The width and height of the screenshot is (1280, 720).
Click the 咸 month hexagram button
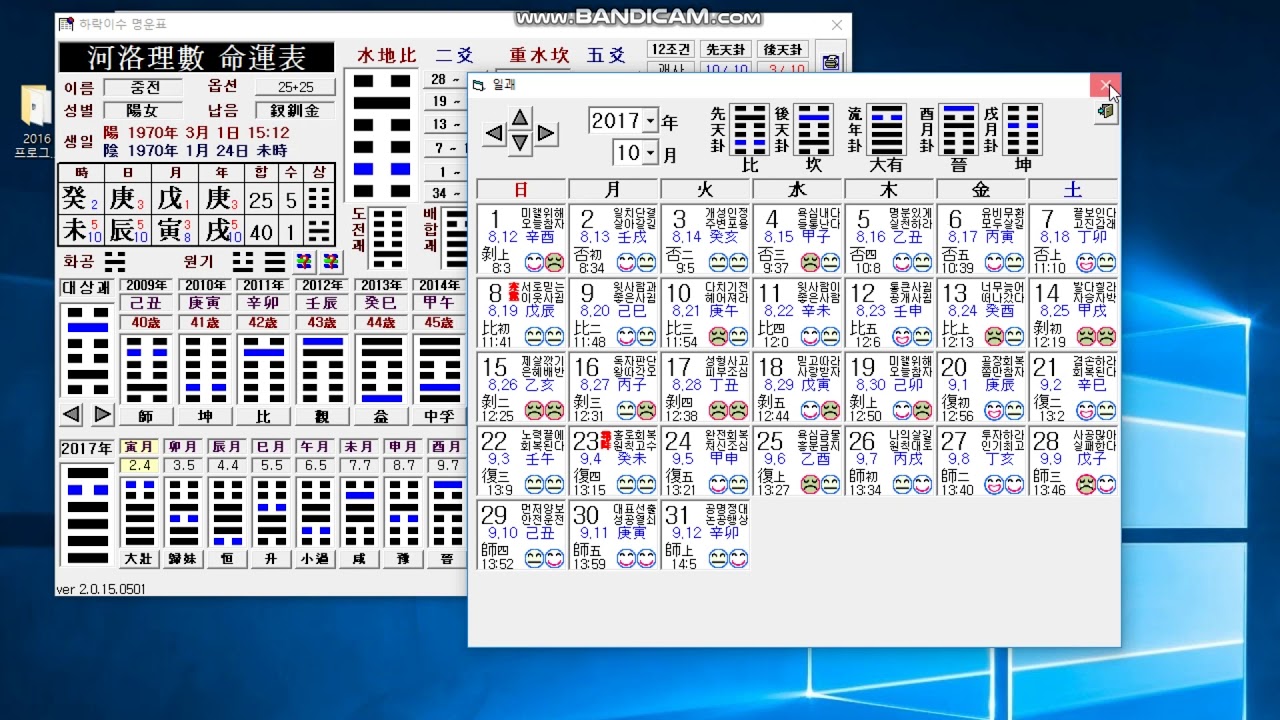coord(359,558)
